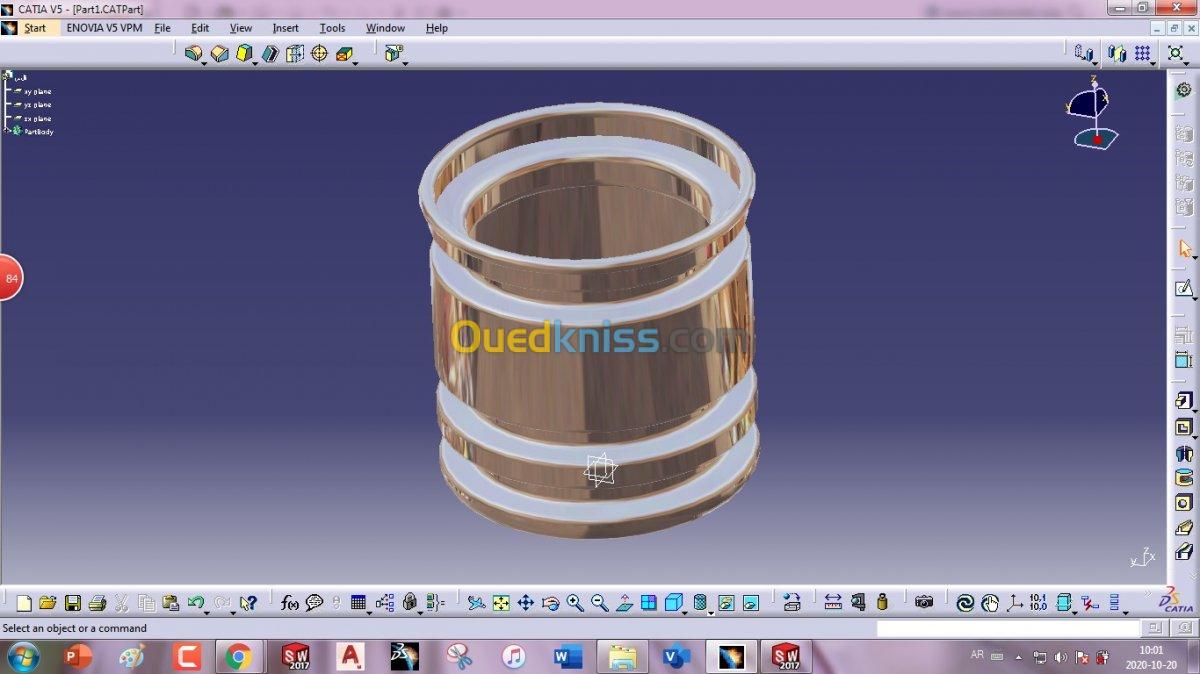Open the Print icon
1200x674 pixels.
97,603
